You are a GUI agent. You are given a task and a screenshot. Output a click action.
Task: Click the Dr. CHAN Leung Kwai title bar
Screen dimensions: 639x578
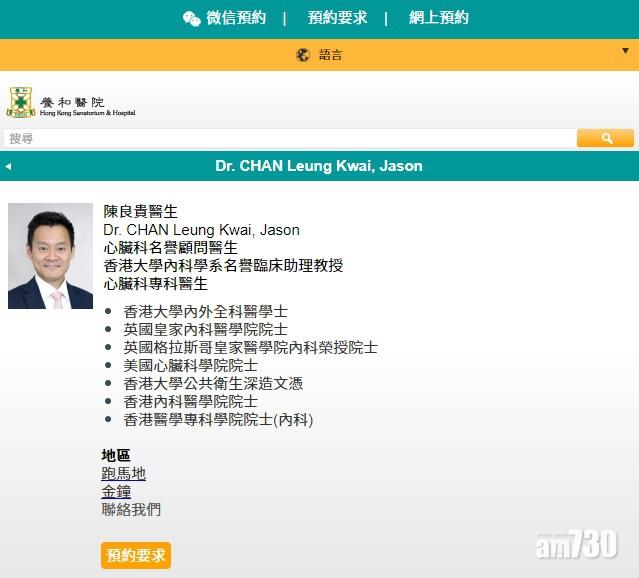319,166
